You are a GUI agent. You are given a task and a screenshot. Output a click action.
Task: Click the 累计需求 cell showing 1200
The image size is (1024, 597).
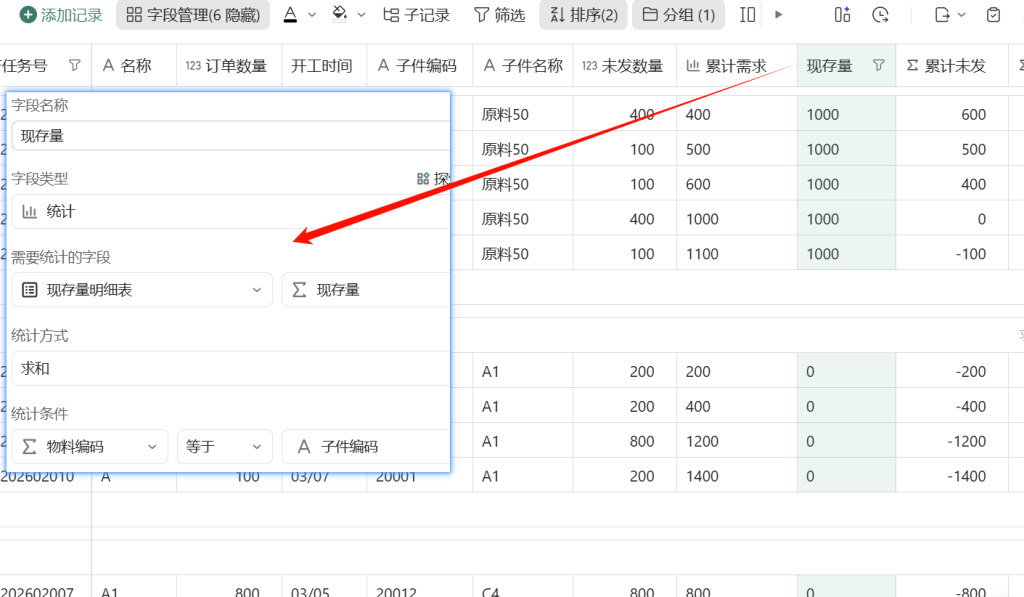737,442
